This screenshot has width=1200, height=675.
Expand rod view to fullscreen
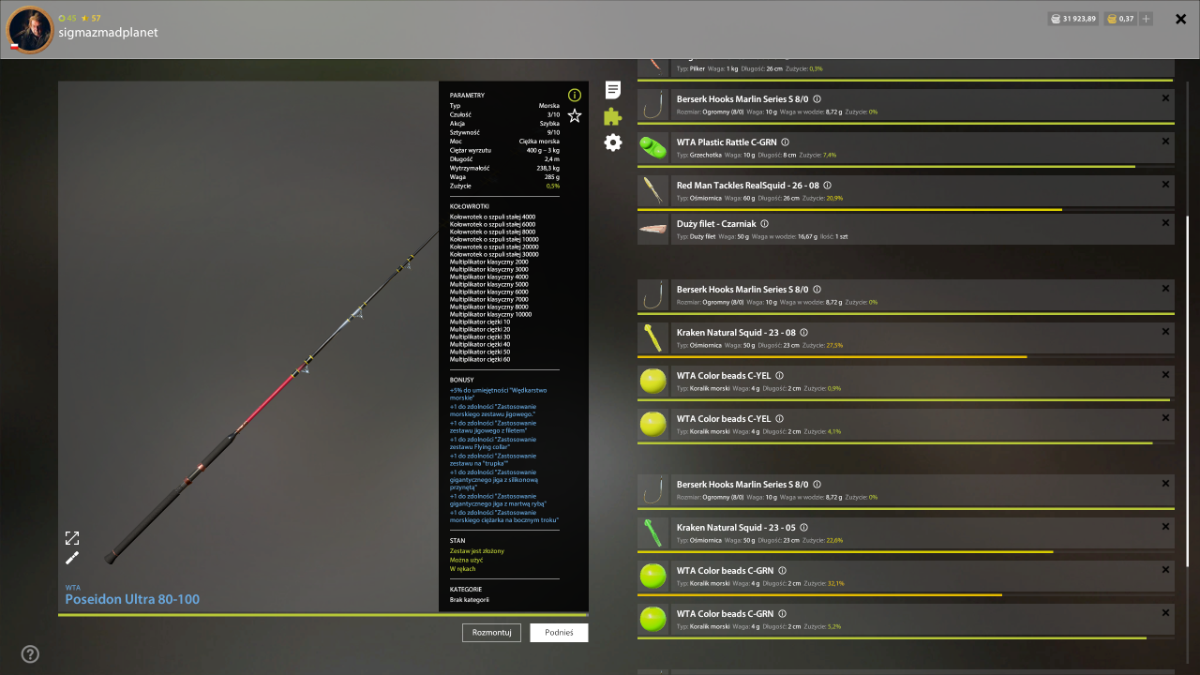click(72, 538)
